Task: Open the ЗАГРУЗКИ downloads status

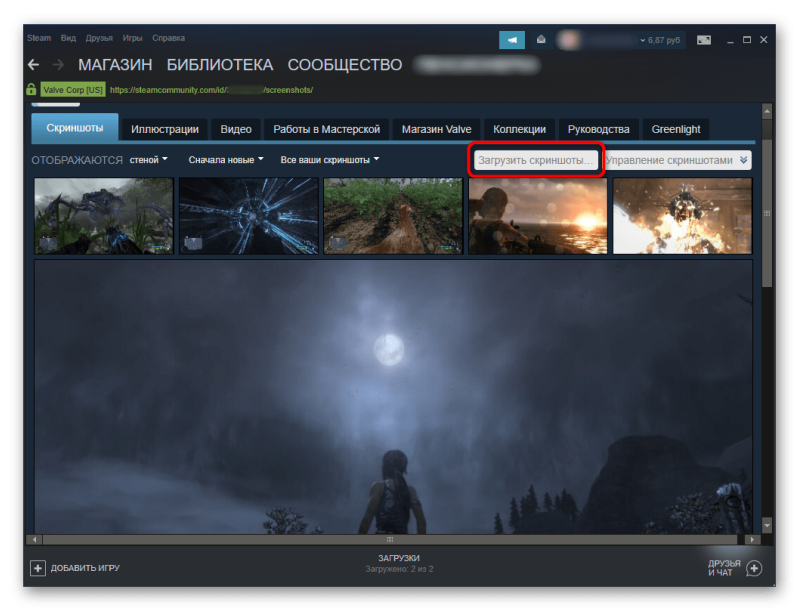Action: coord(399,558)
